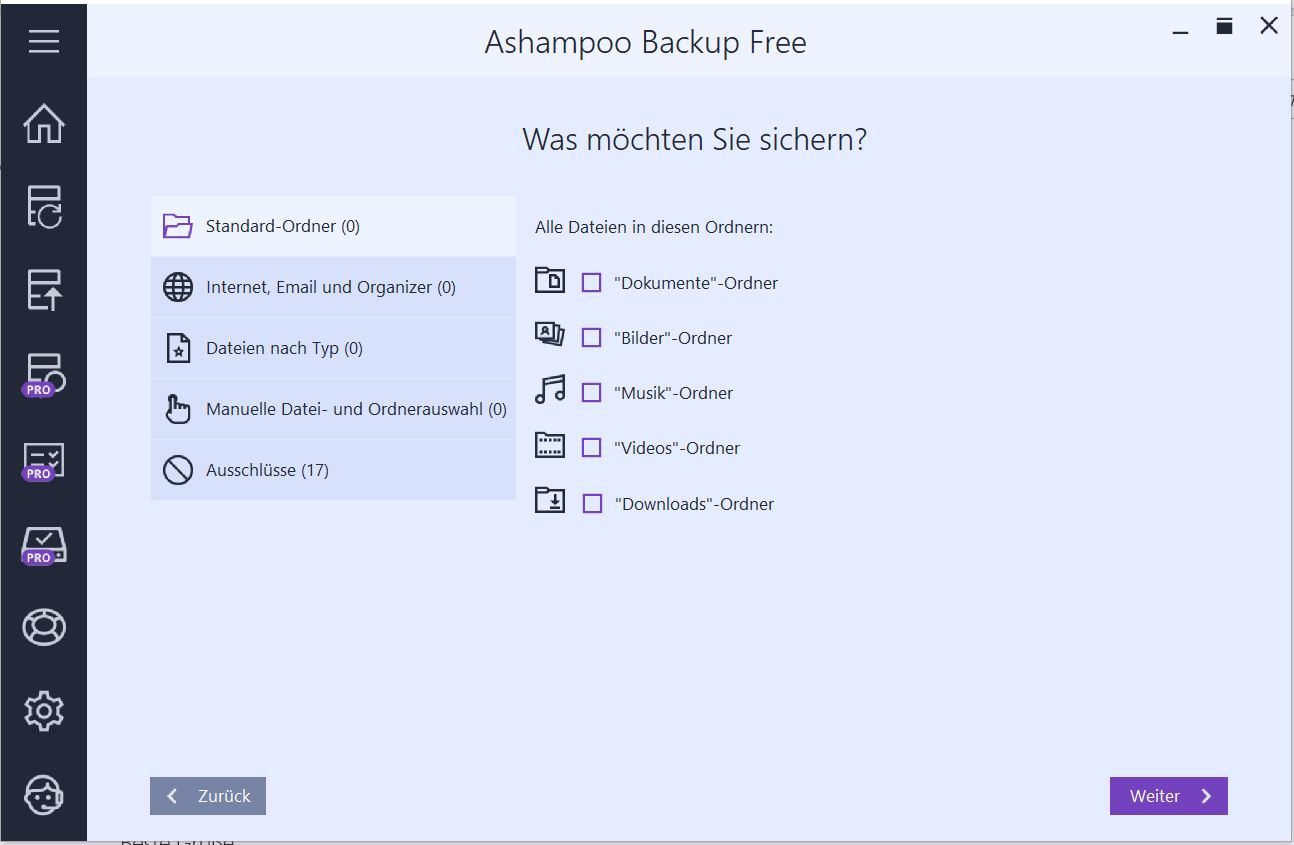Enable the "Dokumente"-Ordner checkbox

pyautogui.click(x=592, y=283)
